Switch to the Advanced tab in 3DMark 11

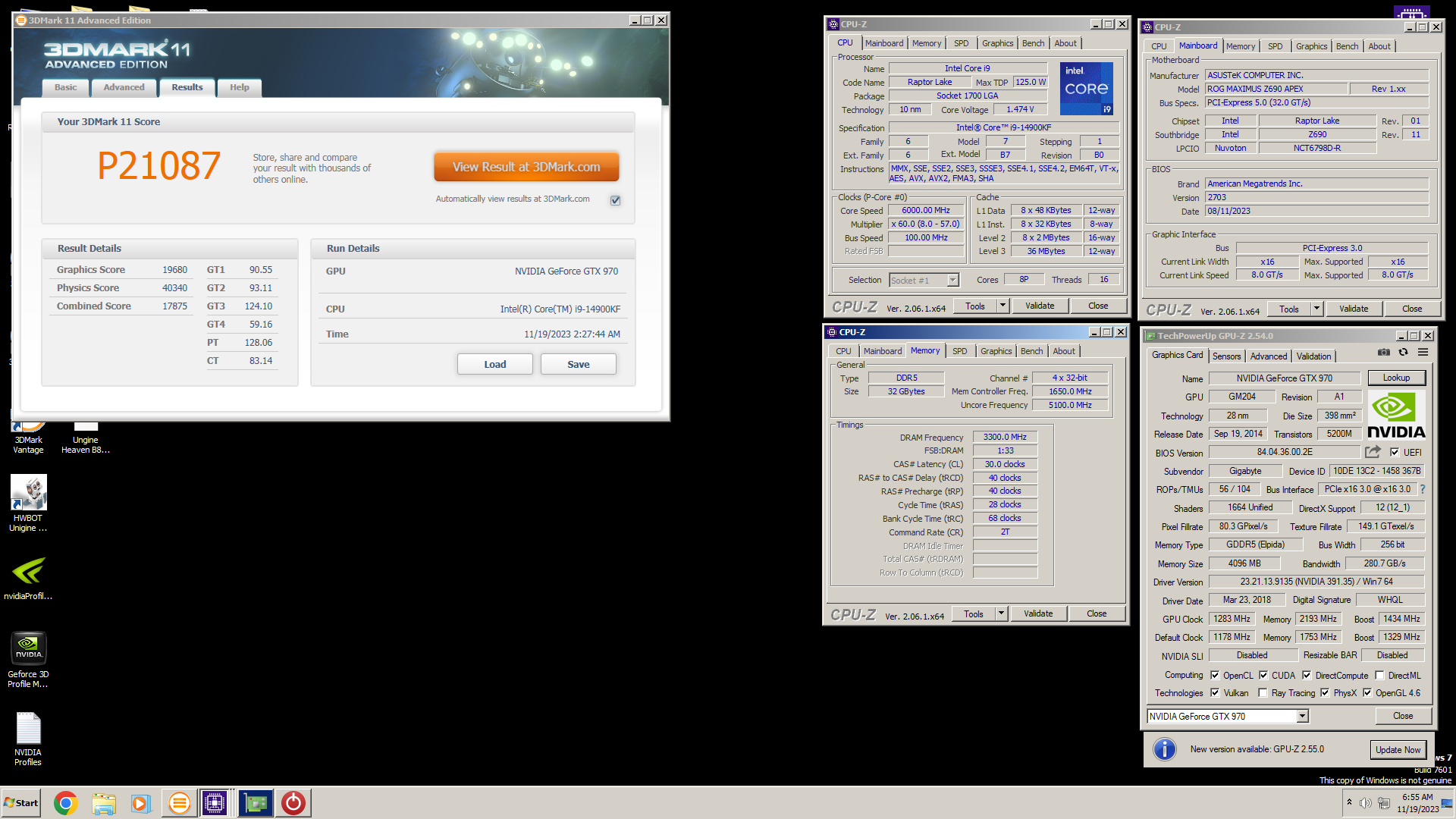point(124,87)
